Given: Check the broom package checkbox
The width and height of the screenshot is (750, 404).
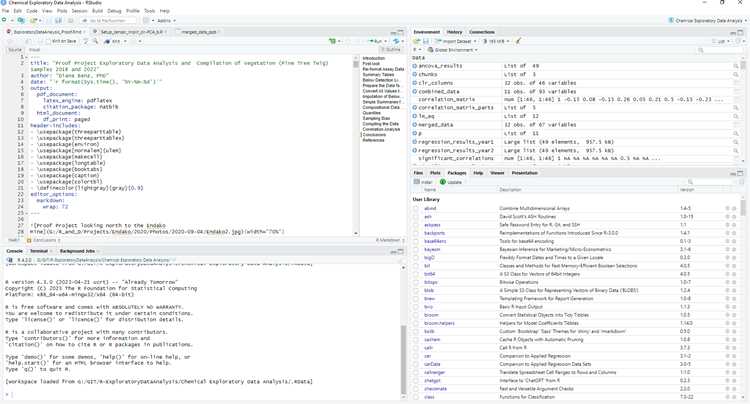Looking at the screenshot, I should [x=416, y=315].
